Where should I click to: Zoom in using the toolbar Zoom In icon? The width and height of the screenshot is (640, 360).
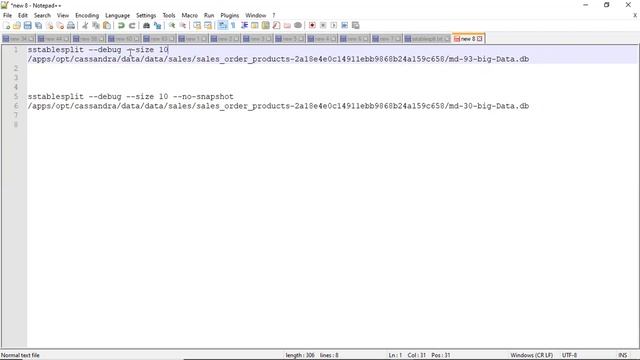coord(172,25)
